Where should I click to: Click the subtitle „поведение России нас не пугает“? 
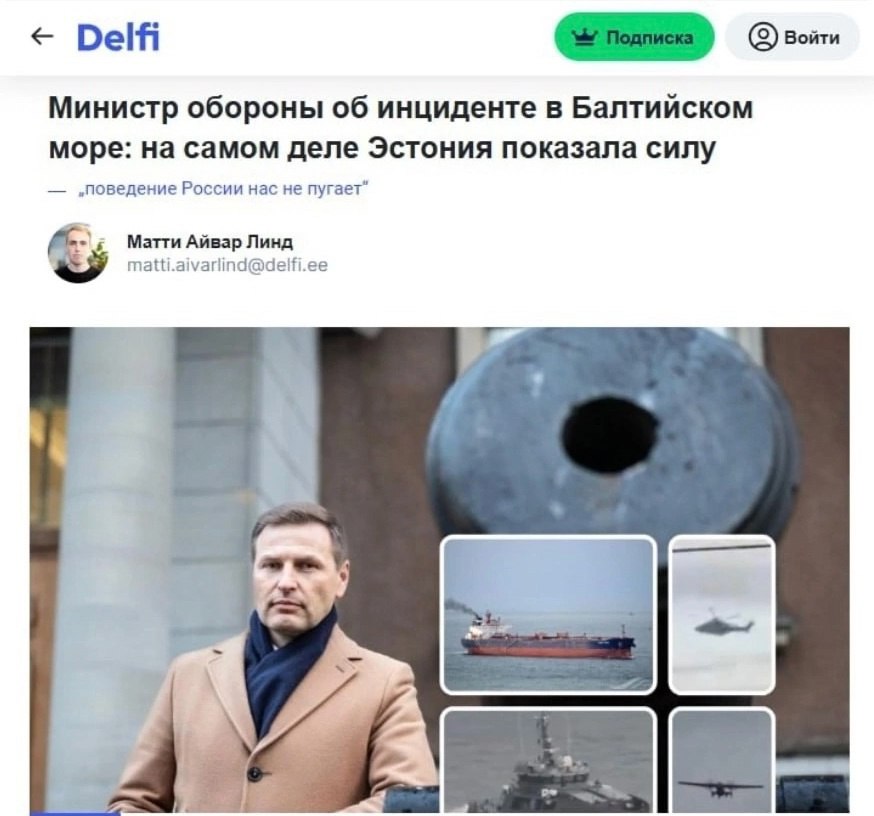pos(224,189)
